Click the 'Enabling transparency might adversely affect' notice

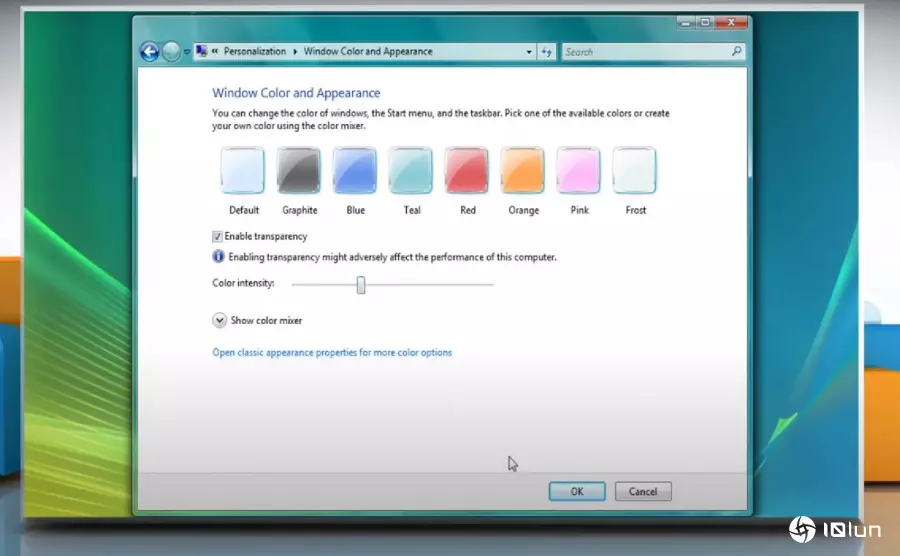[393, 257]
